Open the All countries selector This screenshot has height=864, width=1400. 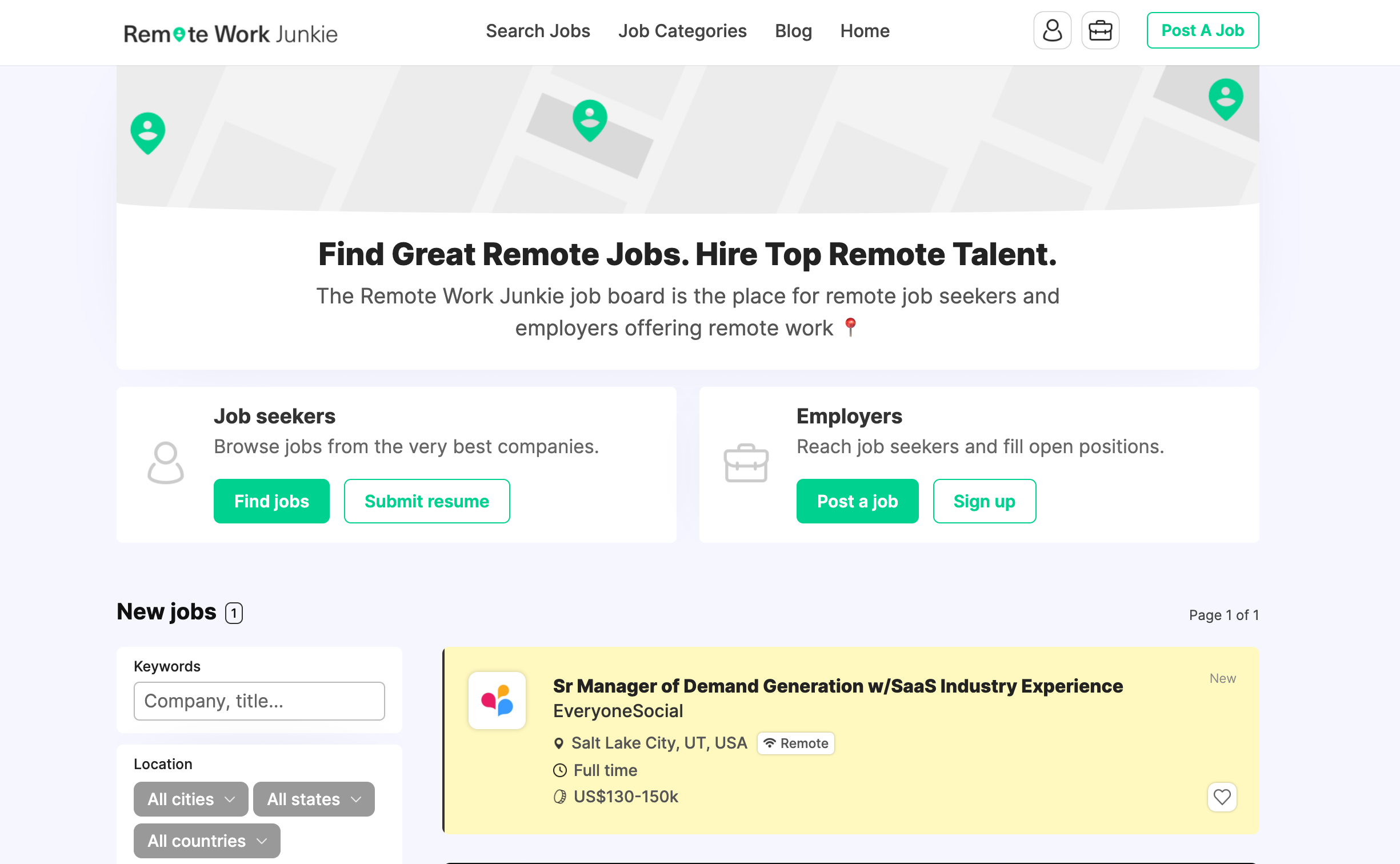[x=206, y=841]
